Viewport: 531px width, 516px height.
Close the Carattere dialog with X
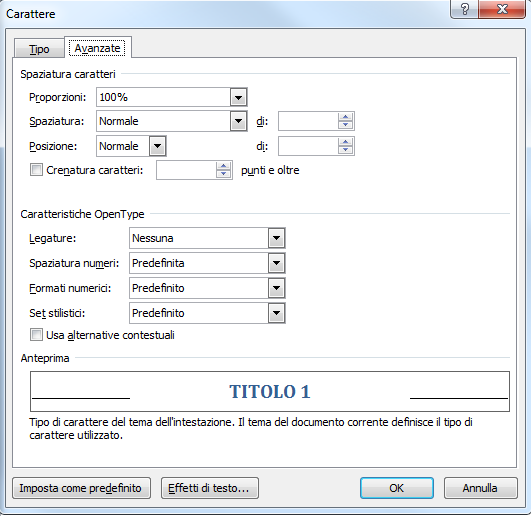[x=502, y=9]
